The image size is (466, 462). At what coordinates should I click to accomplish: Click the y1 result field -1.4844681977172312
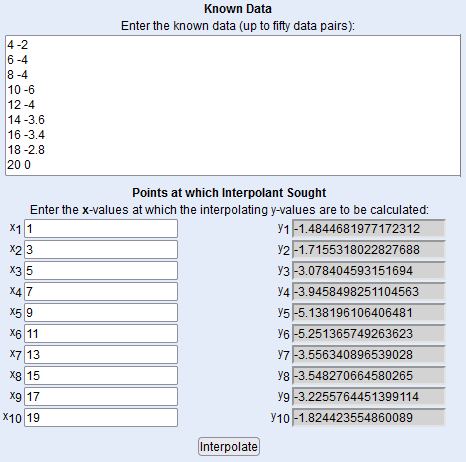point(369,229)
